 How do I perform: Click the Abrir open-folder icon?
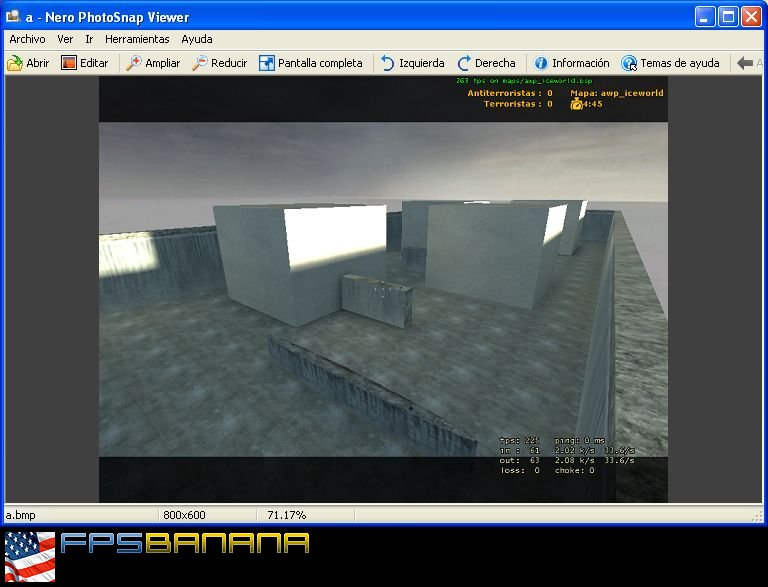[x=15, y=63]
